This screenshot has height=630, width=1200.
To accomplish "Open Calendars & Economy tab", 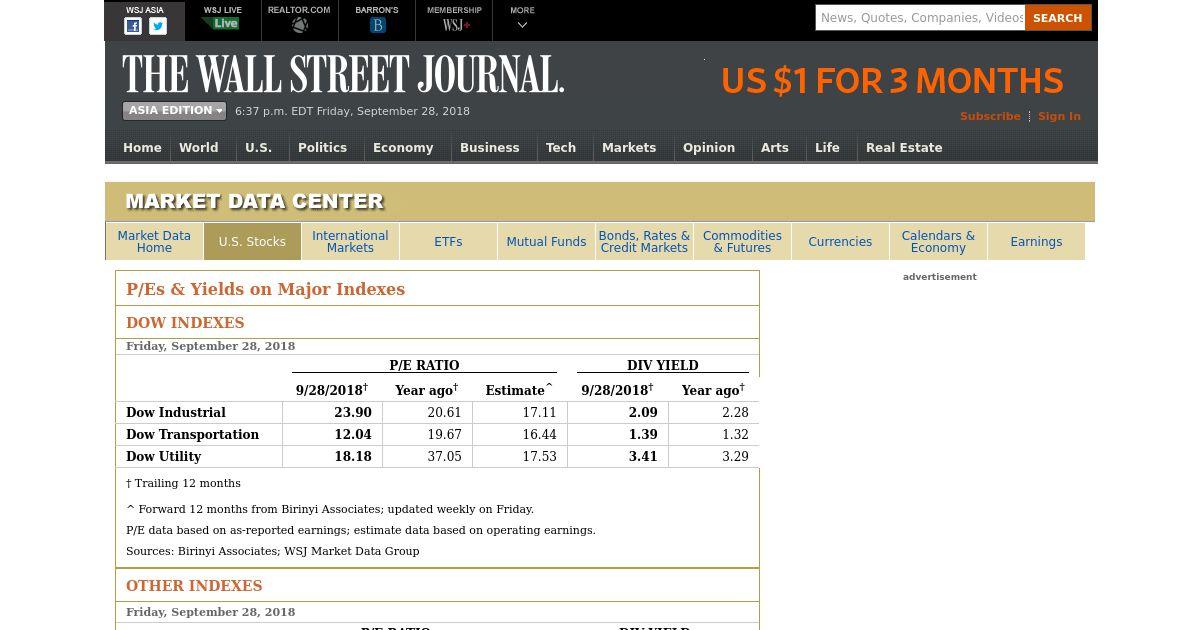I will (938, 242).
